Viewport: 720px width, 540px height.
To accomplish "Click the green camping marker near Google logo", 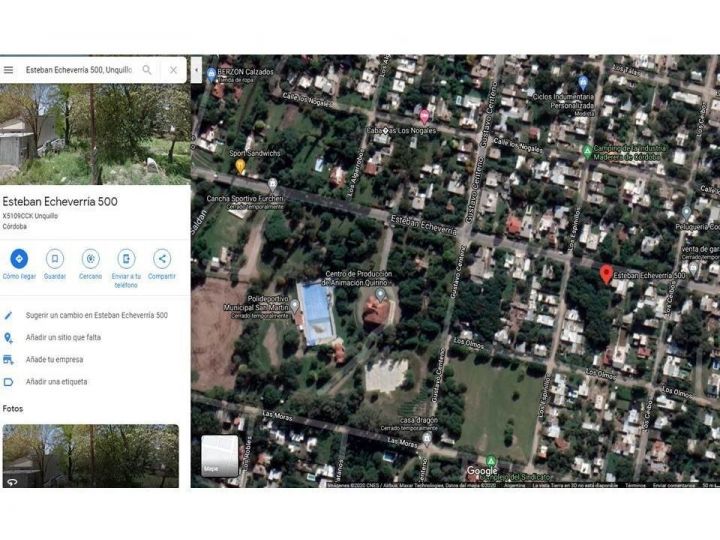I will 491,461.
